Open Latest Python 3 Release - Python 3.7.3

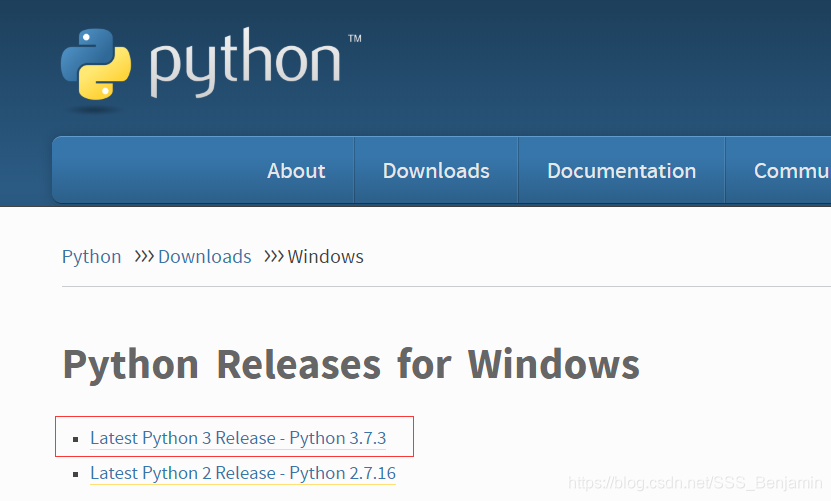[238, 438]
